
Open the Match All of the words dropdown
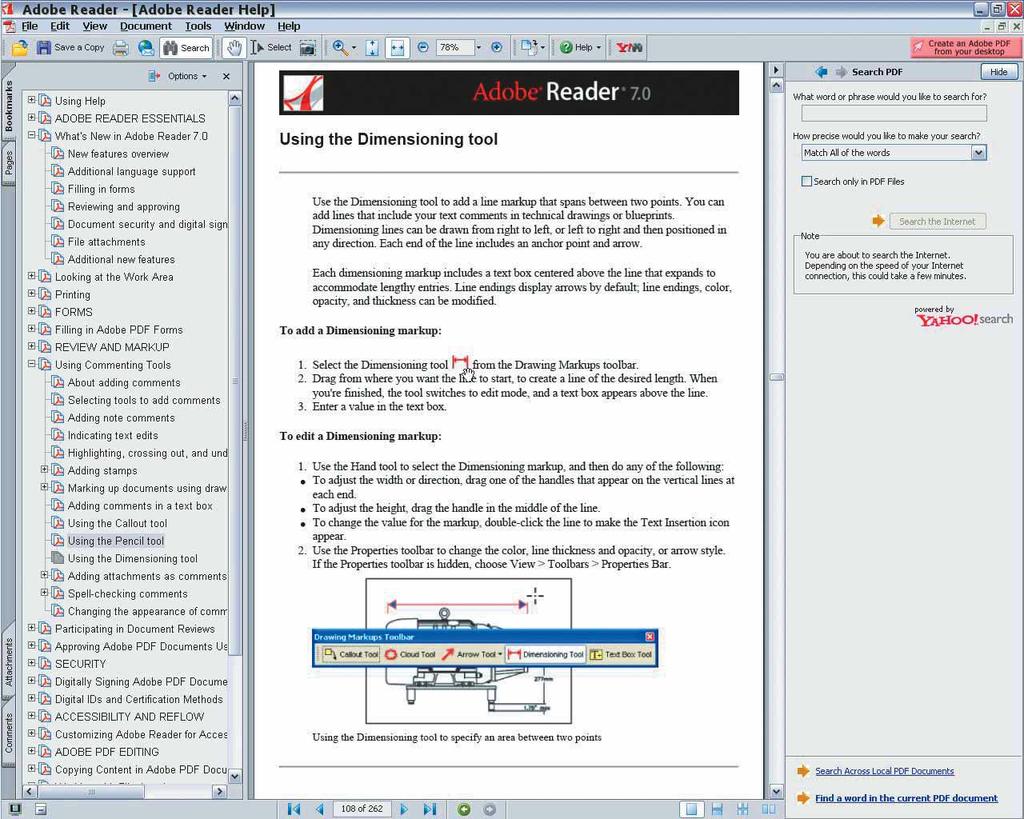click(x=894, y=152)
